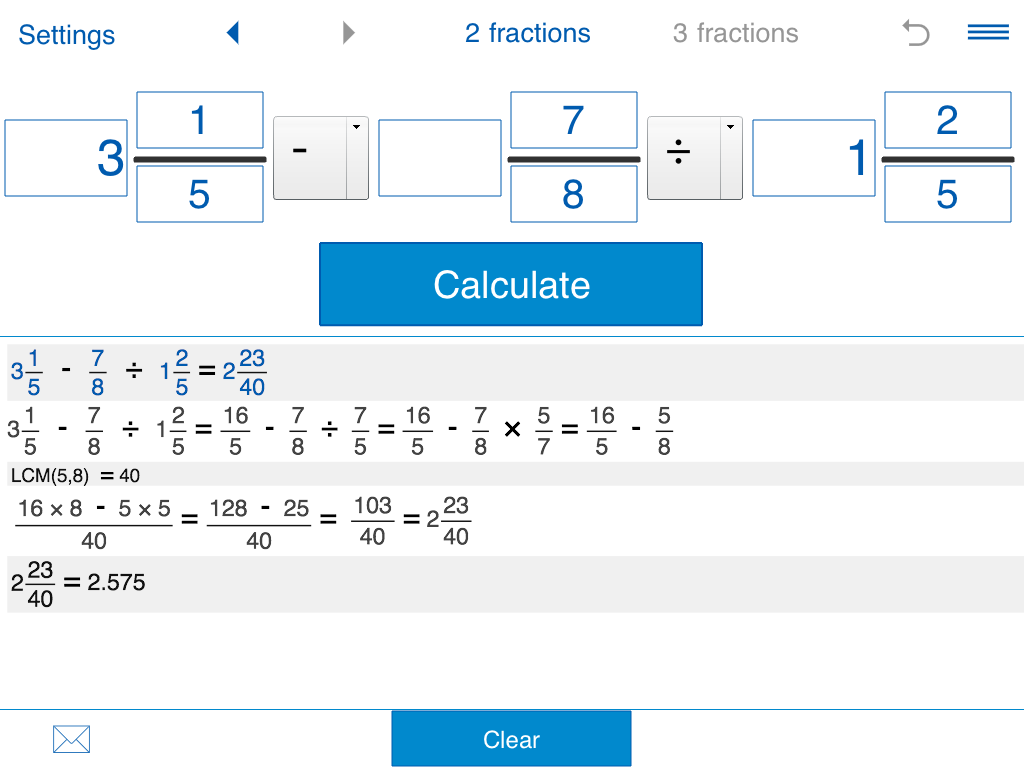
Task: Select empty whole number field of second fraction
Action: 440,158
